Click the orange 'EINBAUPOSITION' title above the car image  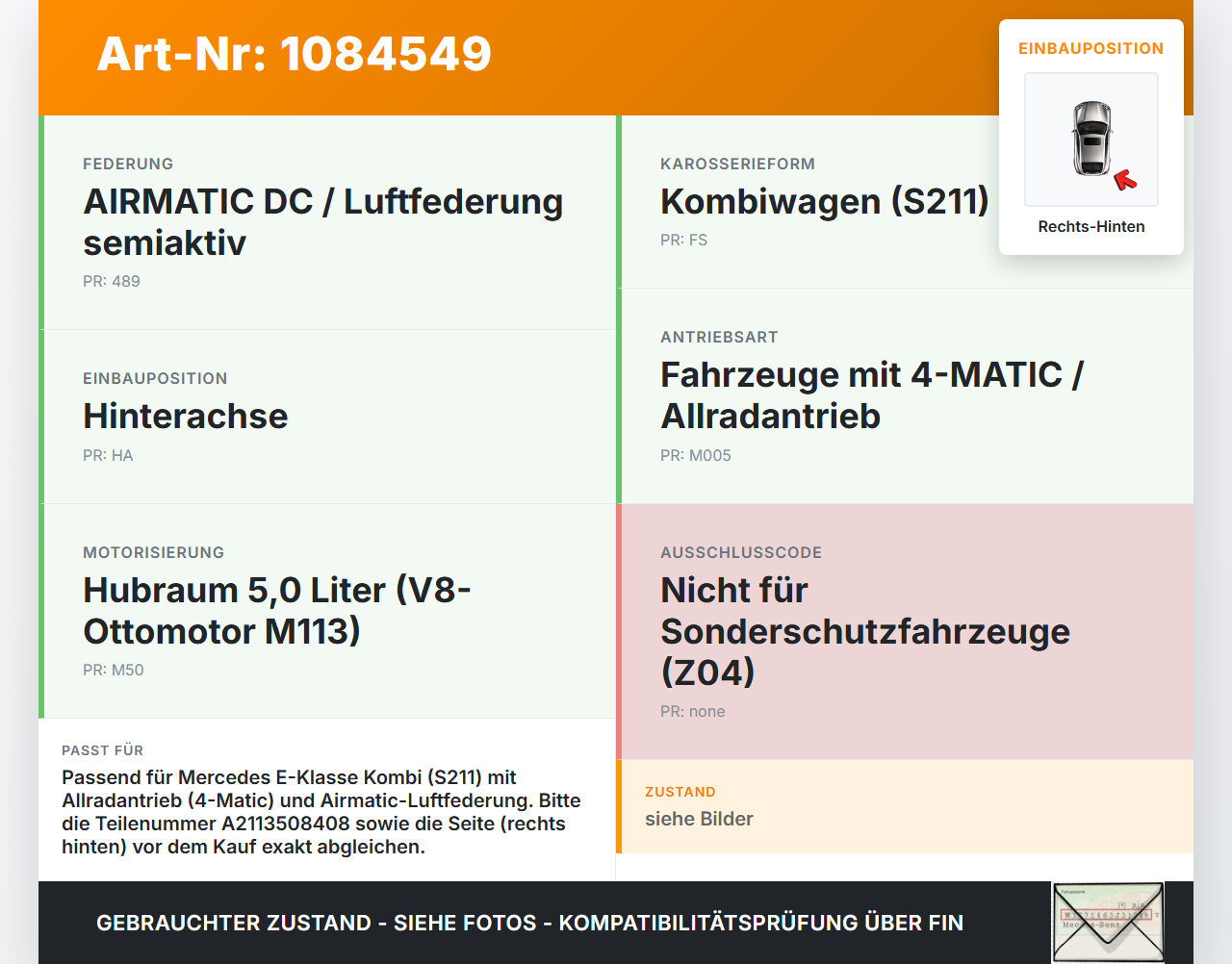click(x=1091, y=49)
